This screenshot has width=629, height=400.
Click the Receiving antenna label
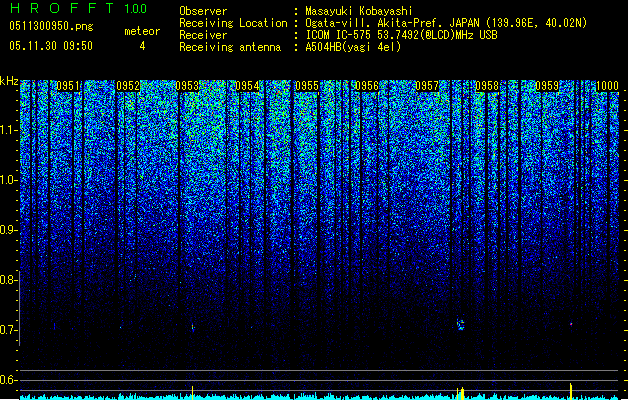(230, 47)
